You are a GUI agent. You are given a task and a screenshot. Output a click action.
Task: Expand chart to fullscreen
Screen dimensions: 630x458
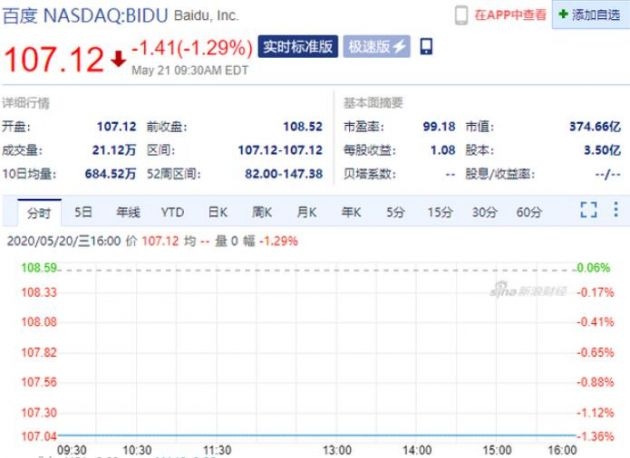coord(588,210)
